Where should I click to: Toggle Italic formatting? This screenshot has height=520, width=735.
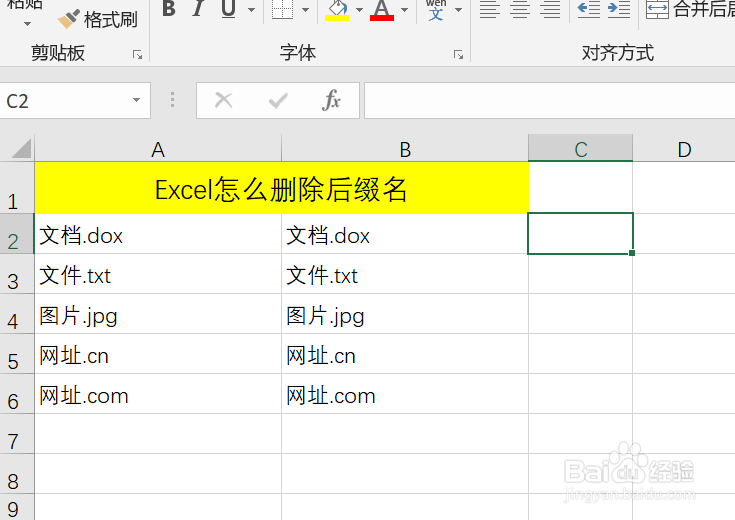[x=198, y=8]
